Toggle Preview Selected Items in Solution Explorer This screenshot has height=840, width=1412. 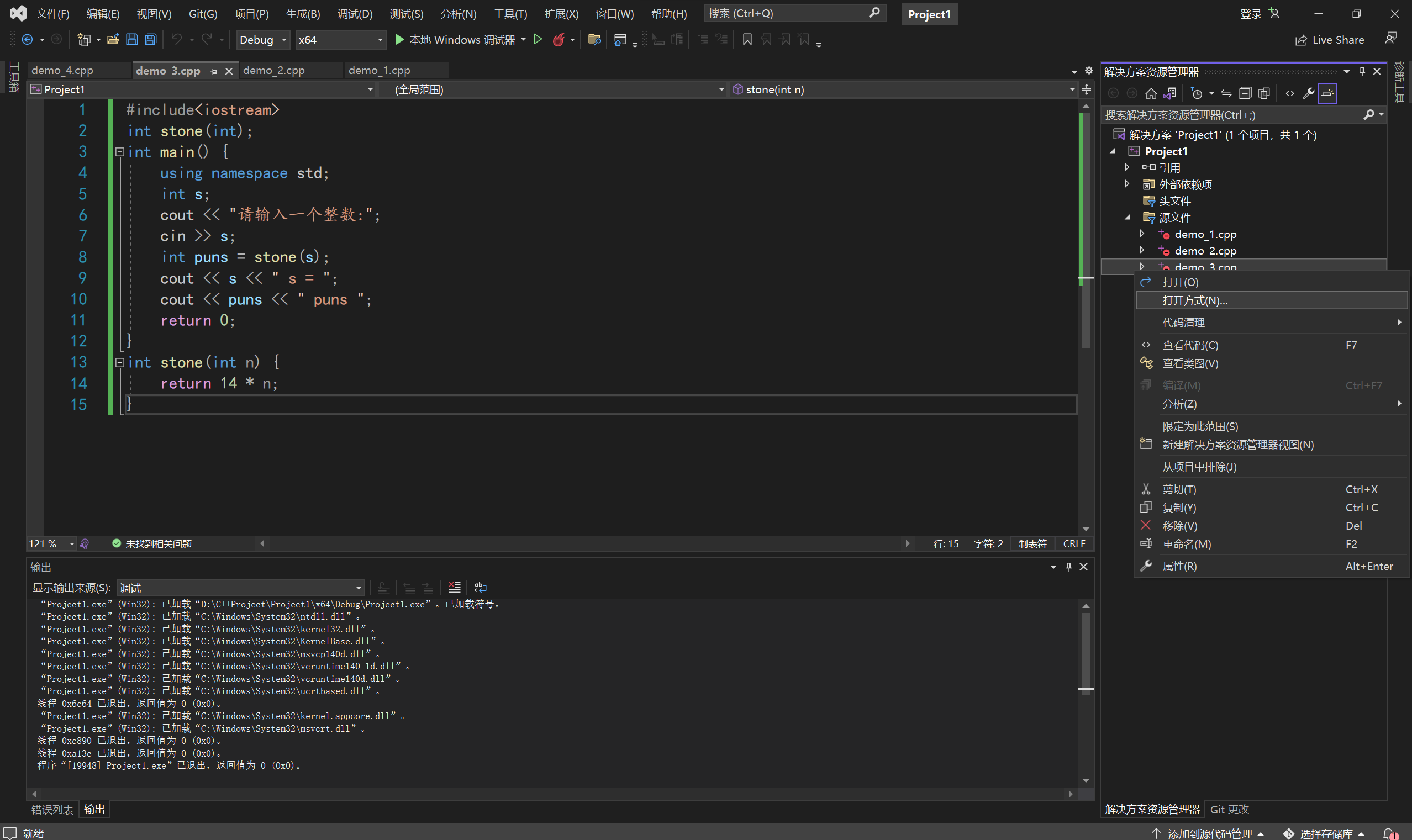(1327, 93)
